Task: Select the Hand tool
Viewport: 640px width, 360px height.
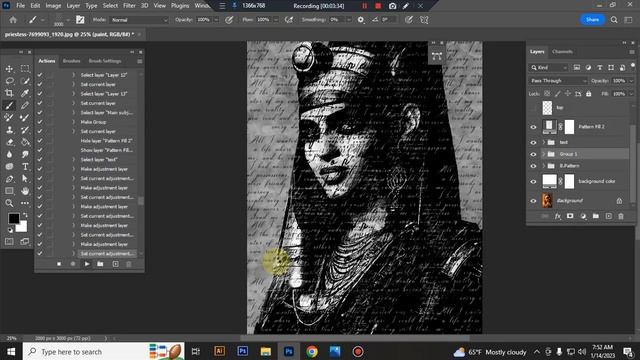Action: tap(25, 191)
